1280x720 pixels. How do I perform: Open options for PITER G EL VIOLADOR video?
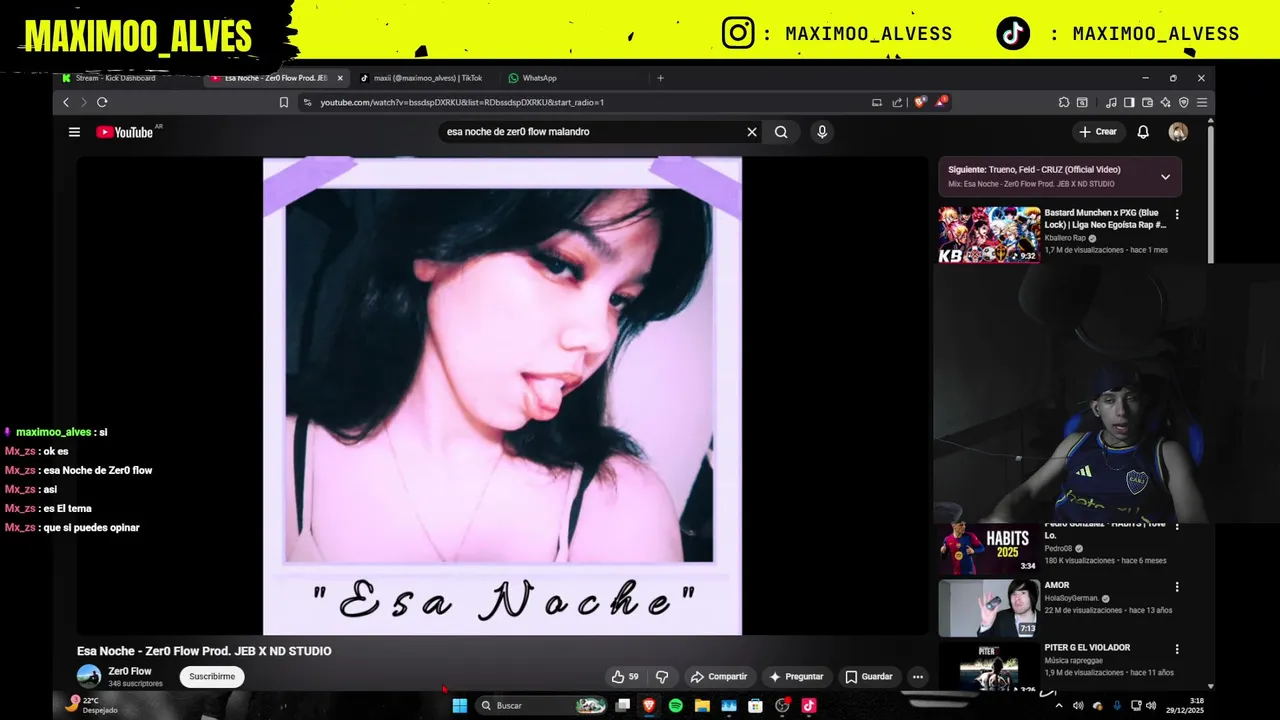tap(1177, 649)
